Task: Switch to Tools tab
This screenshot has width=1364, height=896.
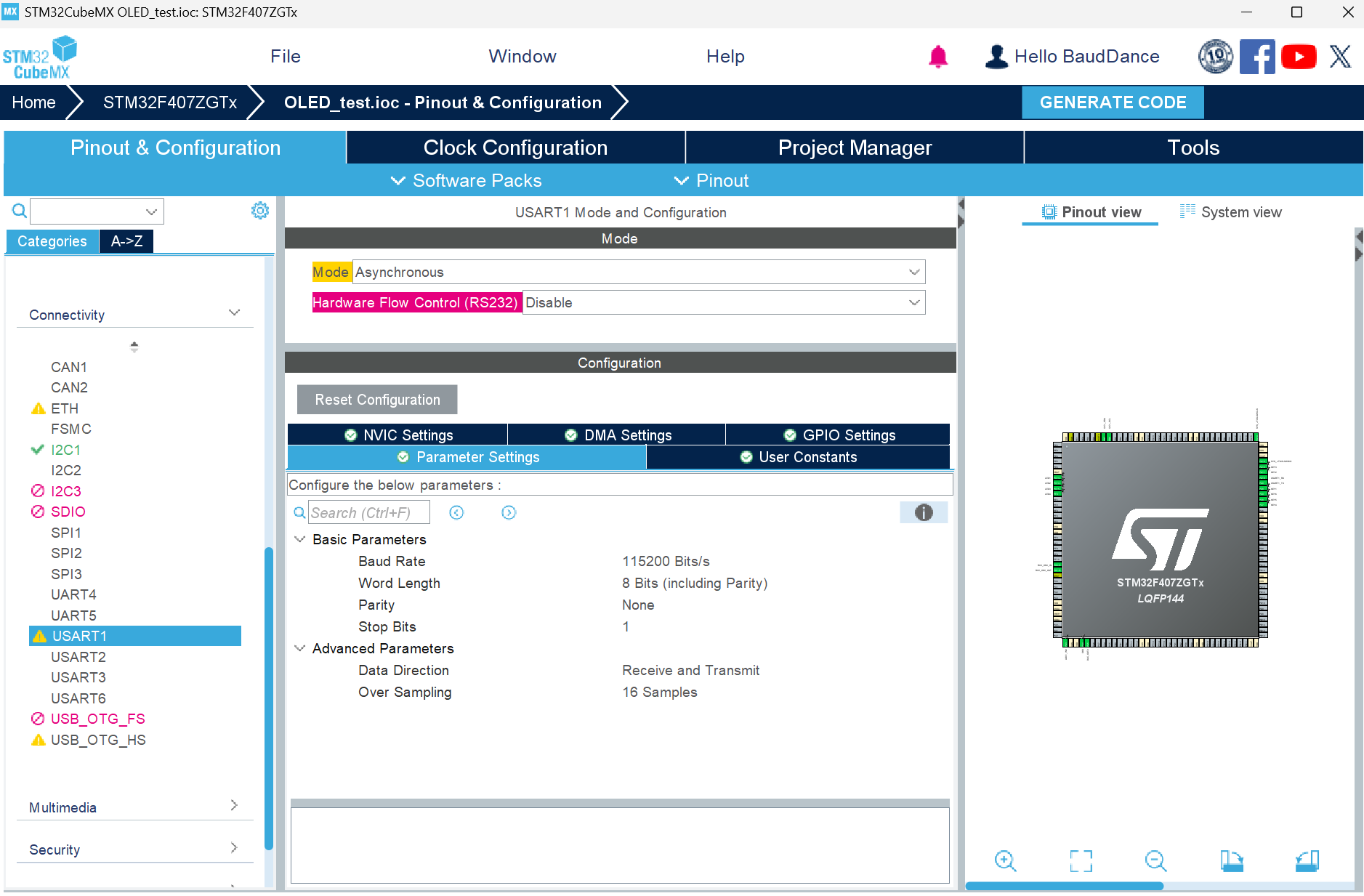Action: pyautogui.click(x=1193, y=148)
